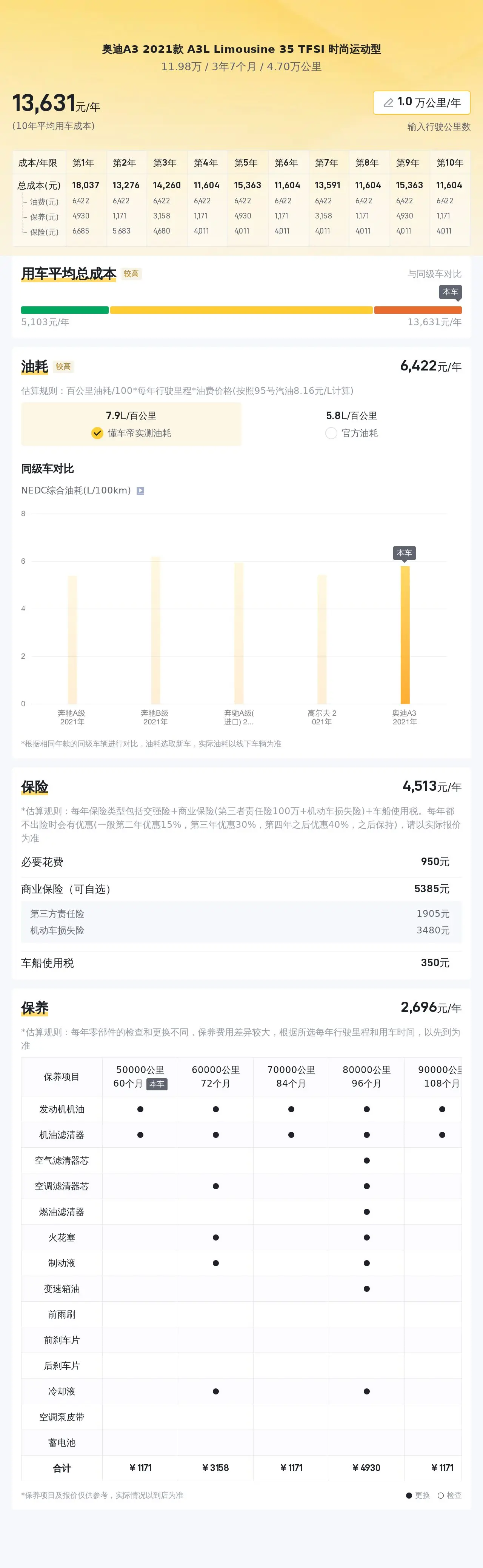The height and width of the screenshot is (1568, 483).
Task: Click 发动机机油 dot under 50000公里
Action: pyautogui.click(x=140, y=1109)
